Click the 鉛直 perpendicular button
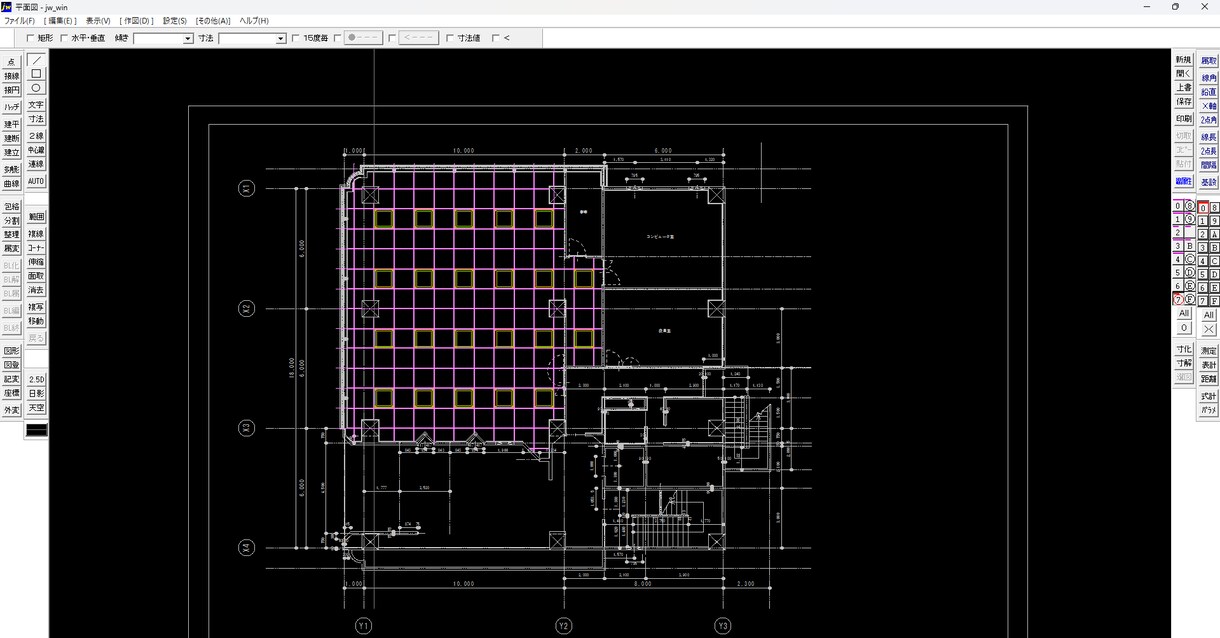The image size is (1220, 638). coord(1209,91)
